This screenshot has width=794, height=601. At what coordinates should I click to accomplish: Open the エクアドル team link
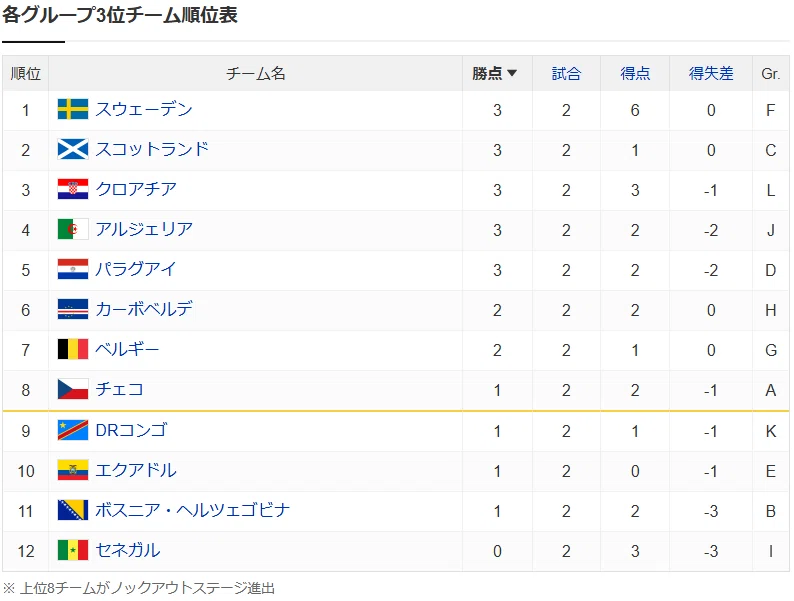click(136, 470)
